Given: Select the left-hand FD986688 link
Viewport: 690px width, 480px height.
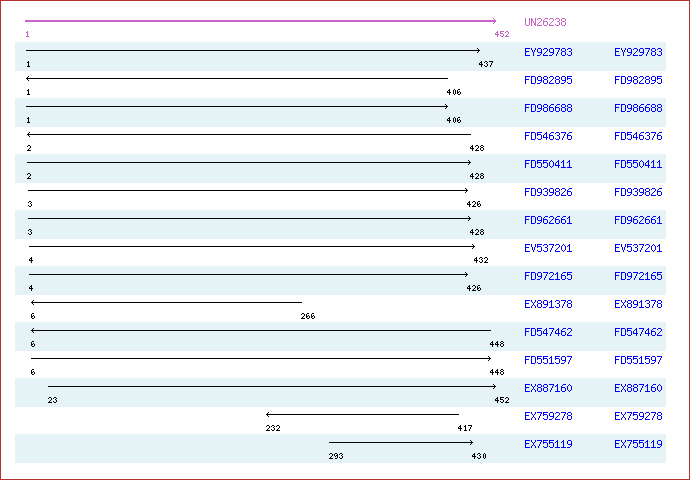Looking at the screenshot, I should (548, 108).
